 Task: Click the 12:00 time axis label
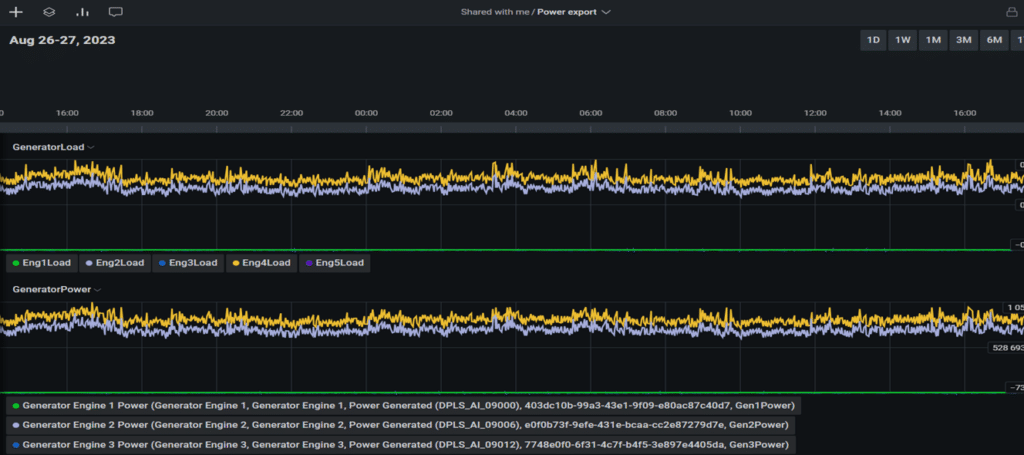[x=815, y=113]
